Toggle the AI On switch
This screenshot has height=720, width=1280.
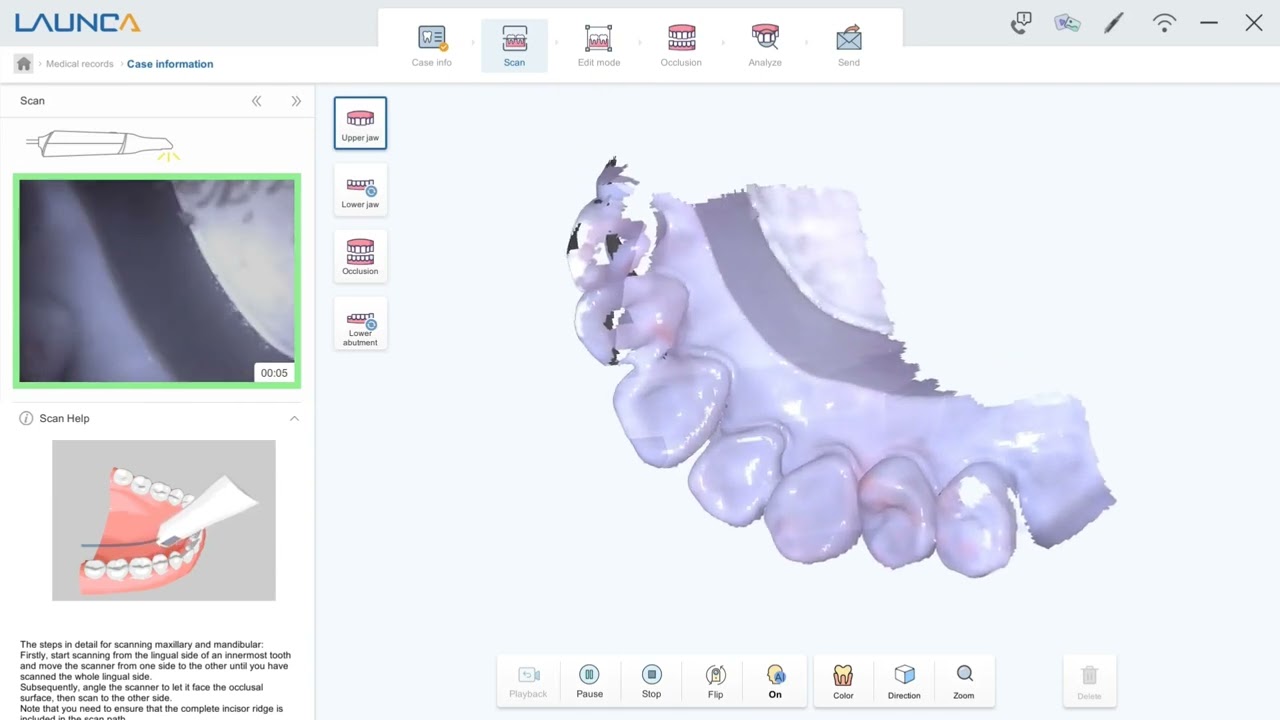tap(775, 682)
